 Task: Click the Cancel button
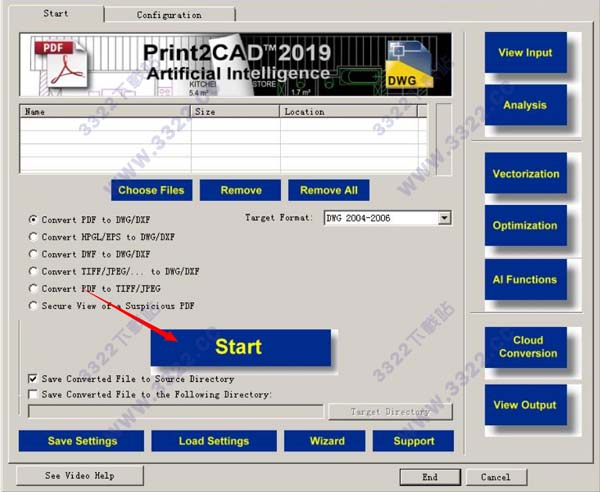point(496,477)
